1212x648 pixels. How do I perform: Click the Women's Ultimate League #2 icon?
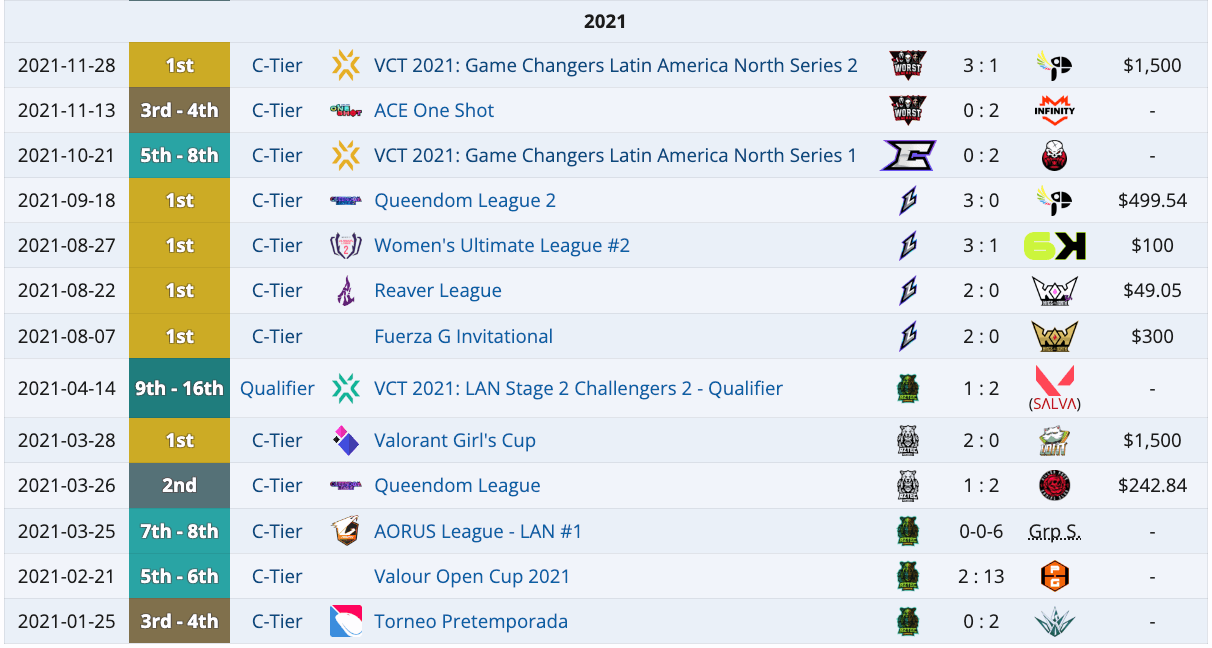(x=345, y=246)
